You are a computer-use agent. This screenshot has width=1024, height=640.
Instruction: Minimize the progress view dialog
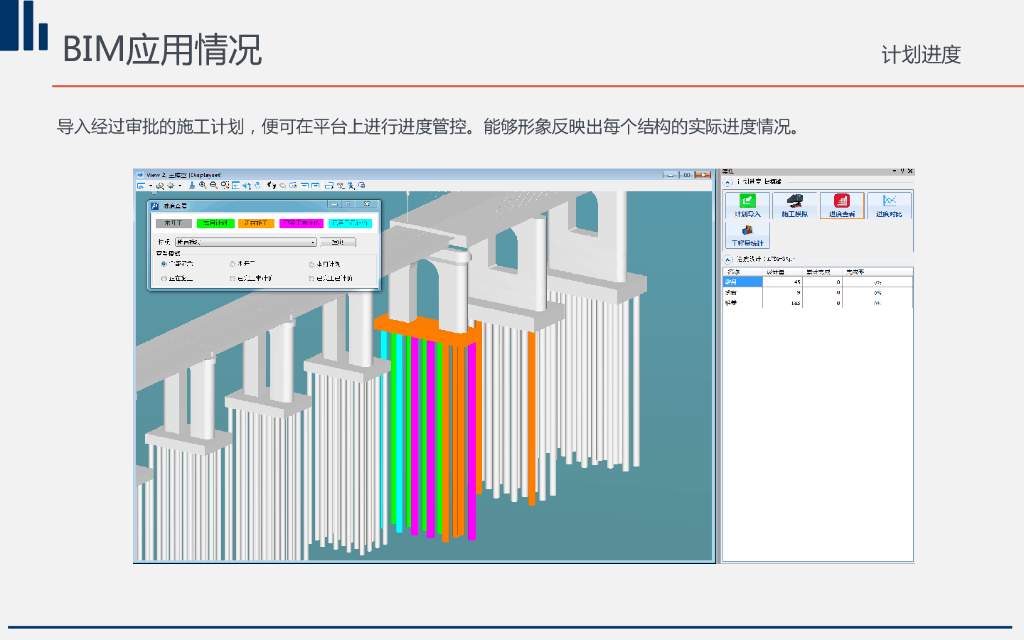[334, 204]
